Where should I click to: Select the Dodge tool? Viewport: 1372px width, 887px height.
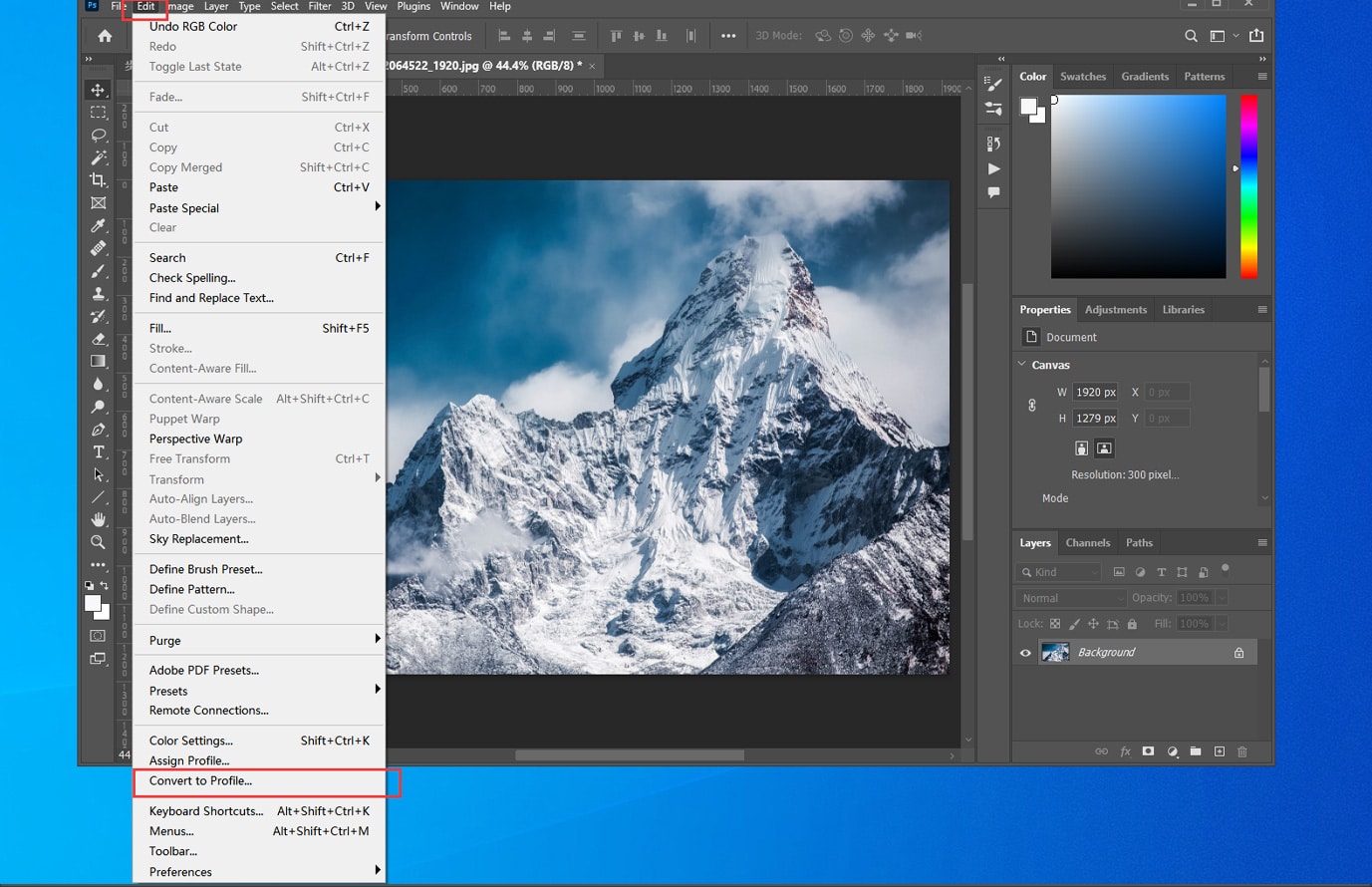pos(98,407)
